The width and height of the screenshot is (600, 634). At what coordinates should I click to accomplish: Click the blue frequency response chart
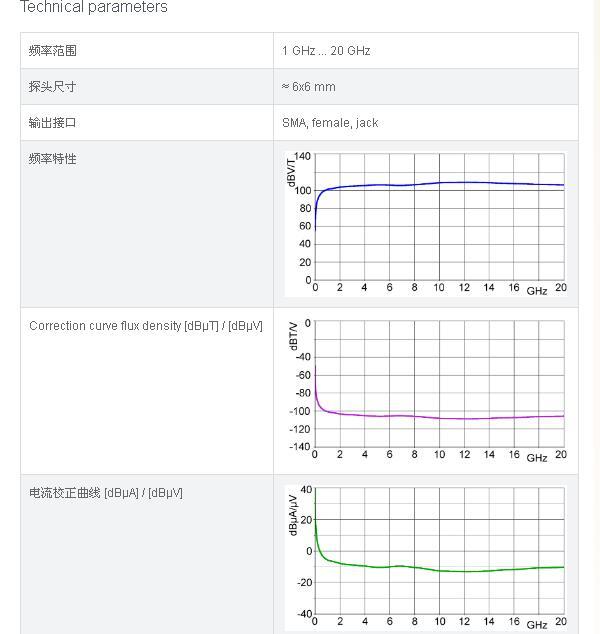[x=426, y=223]
